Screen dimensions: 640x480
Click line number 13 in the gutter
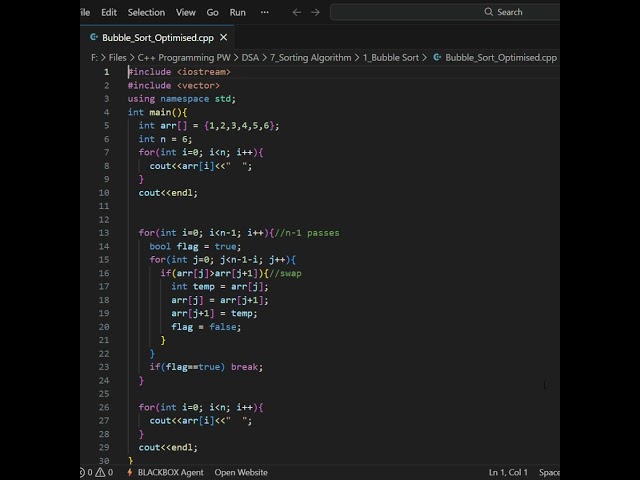click(104, 233)
